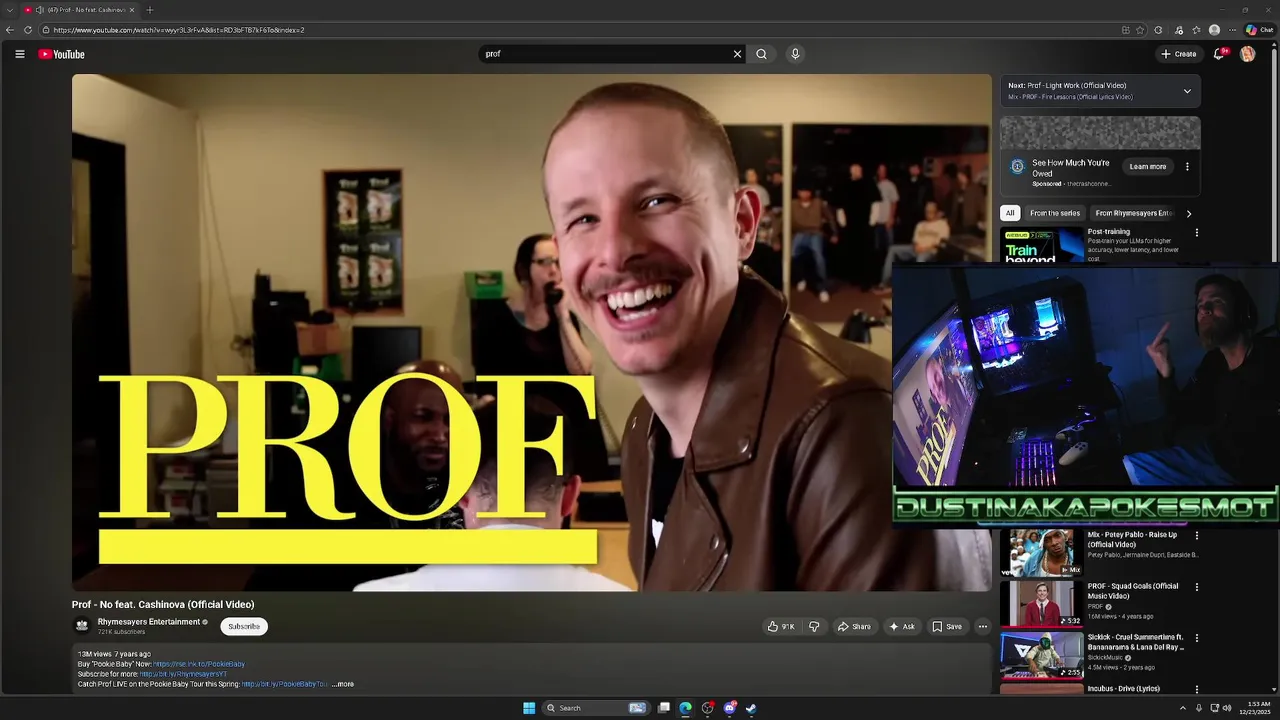Open options for the Post-training ad
The height and width of the screenshot is (720, 1280).
[1196, 233]
